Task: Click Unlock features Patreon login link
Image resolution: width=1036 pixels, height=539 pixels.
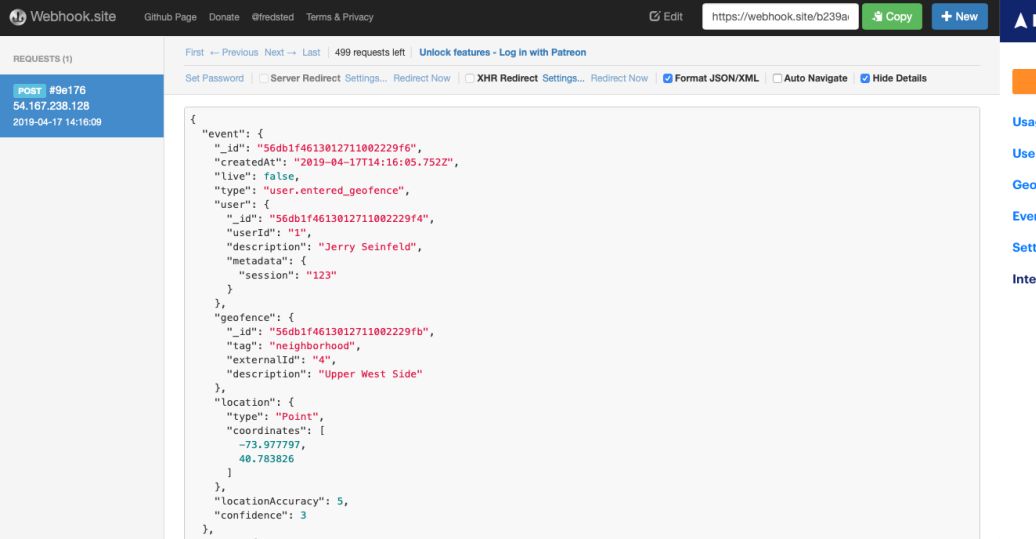Action: pyautogui.click(x=502, y=52)
